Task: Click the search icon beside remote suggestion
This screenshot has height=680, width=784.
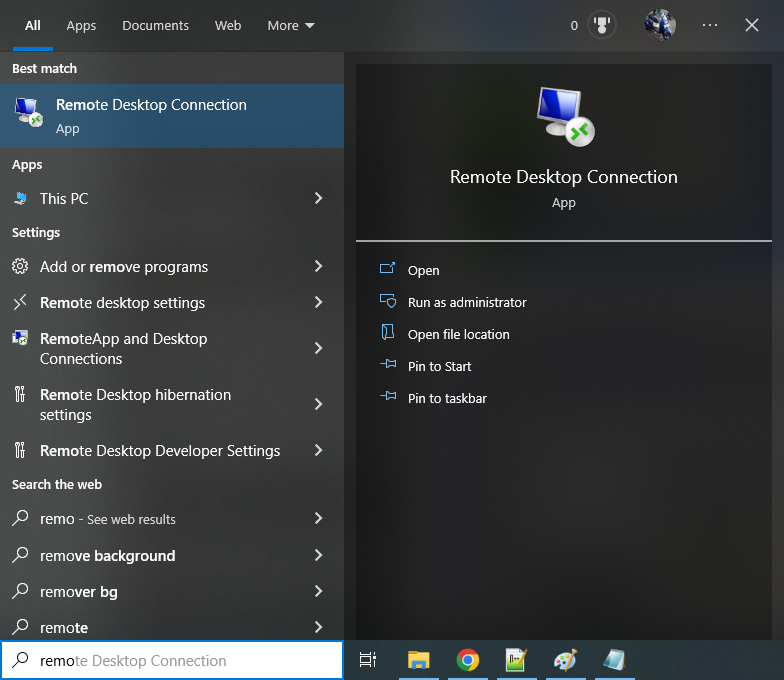Action: (x=20, y=626)
